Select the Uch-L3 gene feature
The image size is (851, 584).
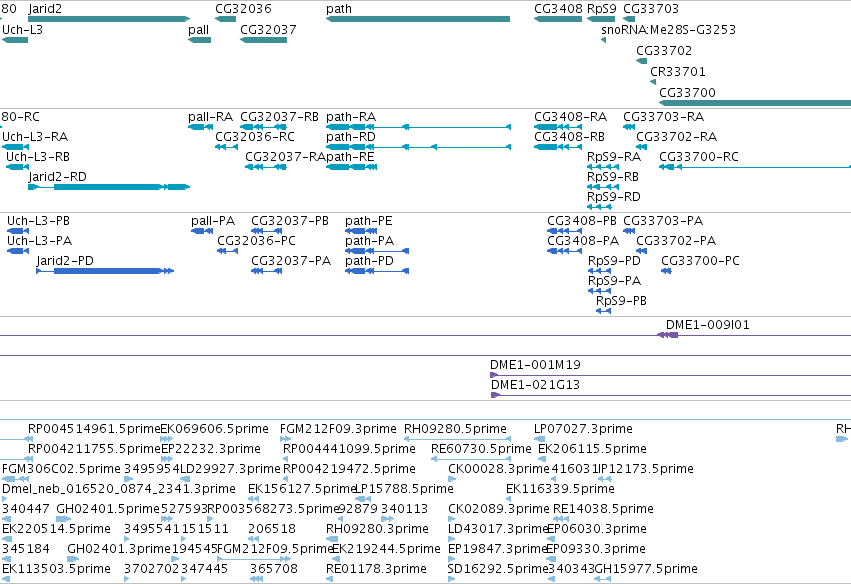click(15, 40)
